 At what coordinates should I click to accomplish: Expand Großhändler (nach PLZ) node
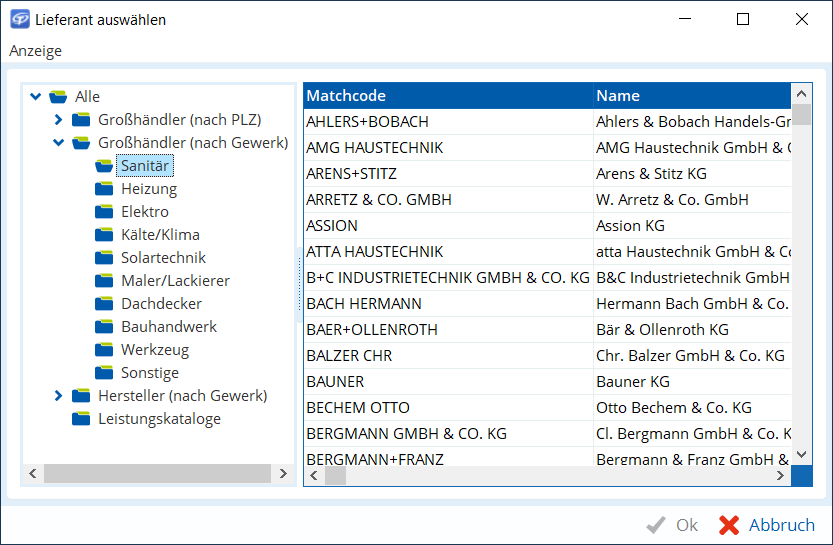click(59, 120)
